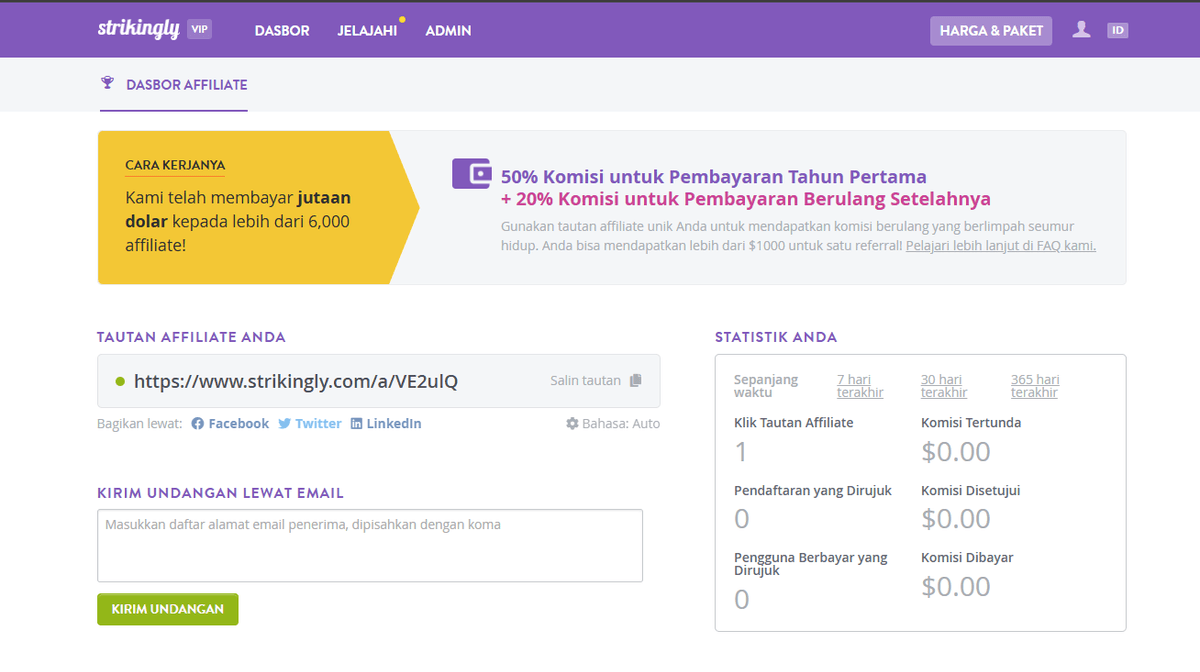Switch statistics to 365 hari terakhir
Image resolution: width=1200 pixels, height=672 pixels.
click(1034, 385)
